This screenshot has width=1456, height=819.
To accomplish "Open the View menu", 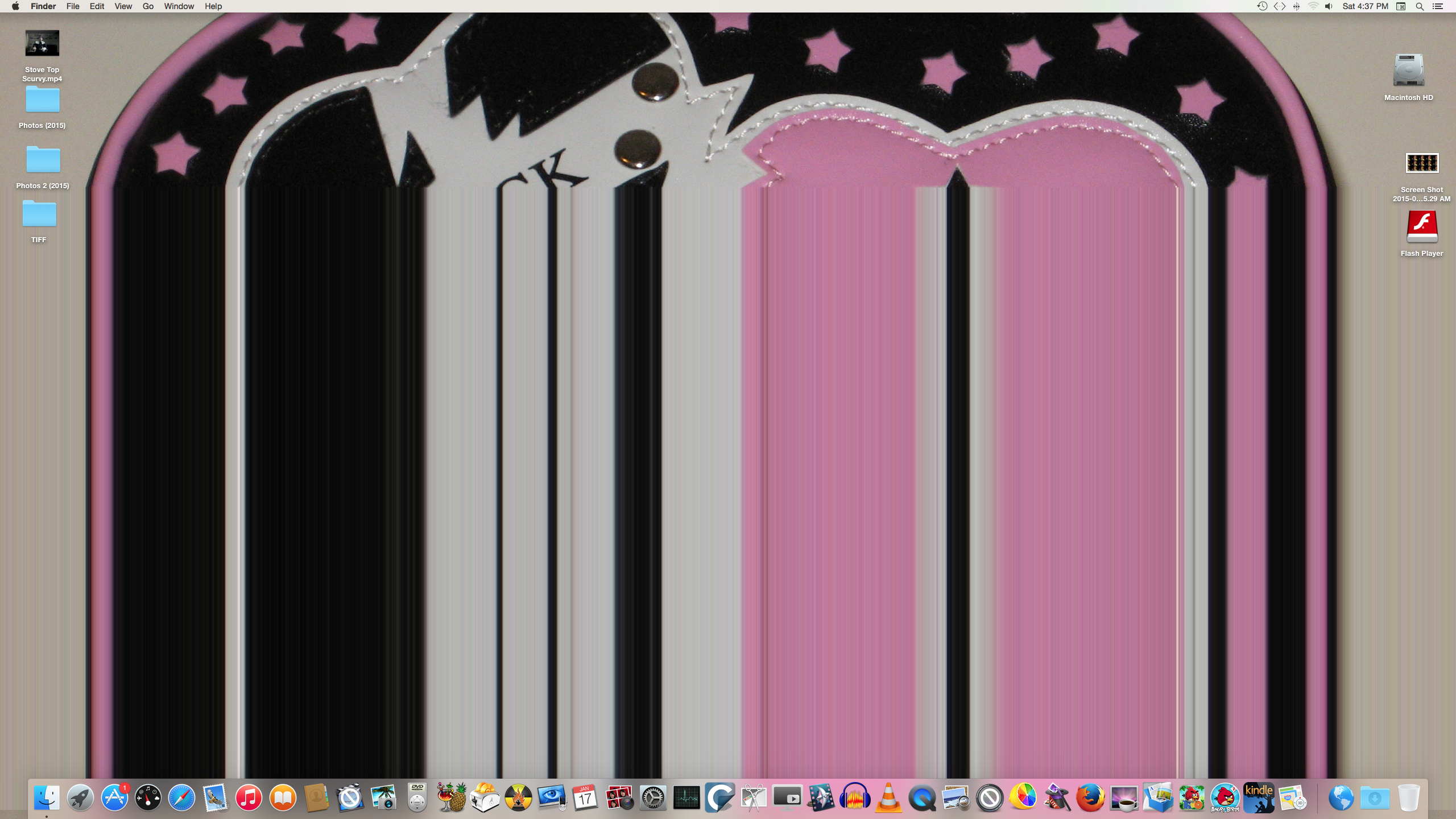I will point(123,6).
